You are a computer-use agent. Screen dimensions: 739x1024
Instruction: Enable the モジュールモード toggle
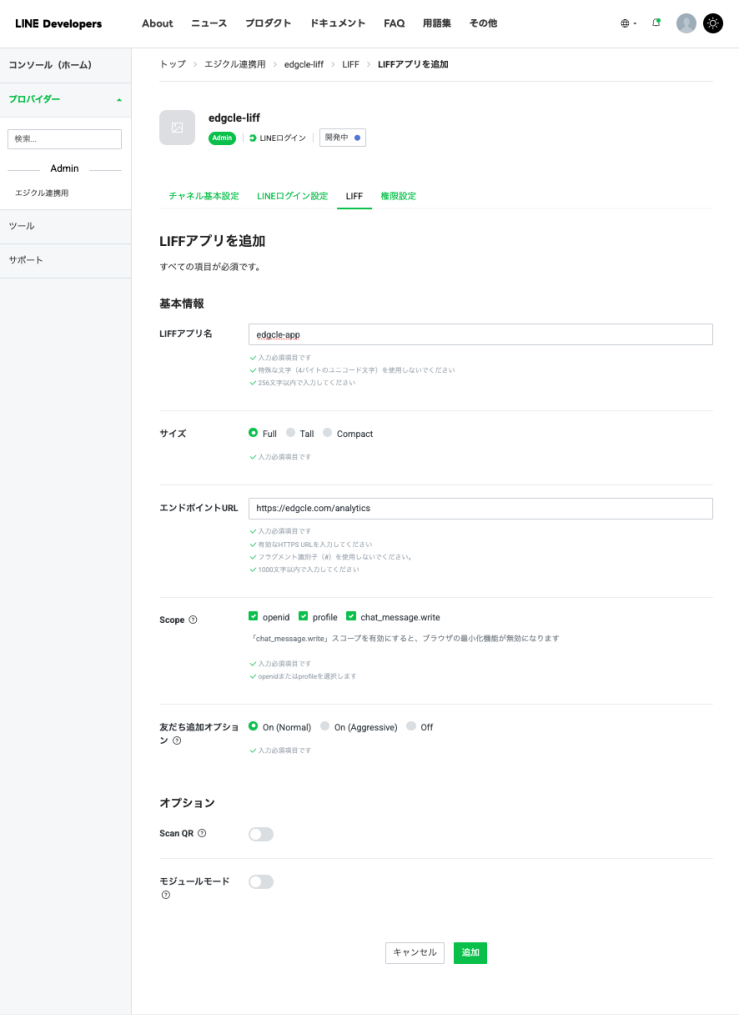(x=260, y=882)
